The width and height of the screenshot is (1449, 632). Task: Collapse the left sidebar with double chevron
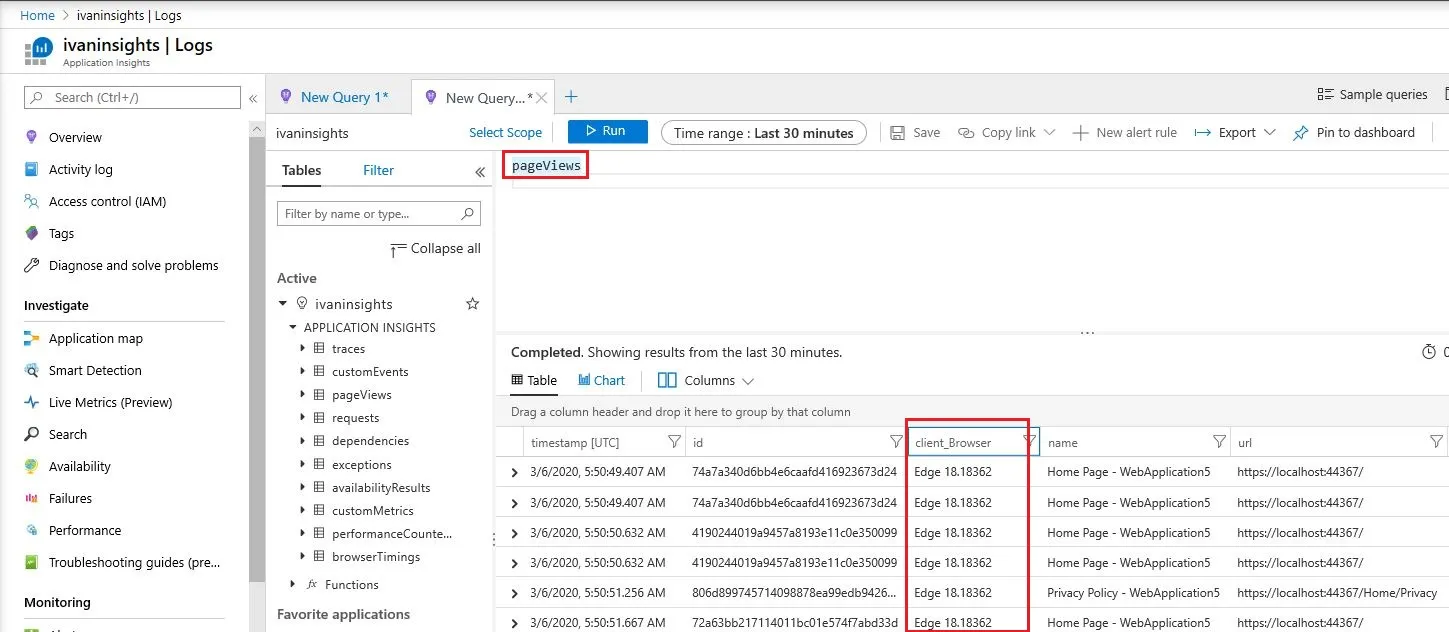pyautogui.click(x=253, y=98)
